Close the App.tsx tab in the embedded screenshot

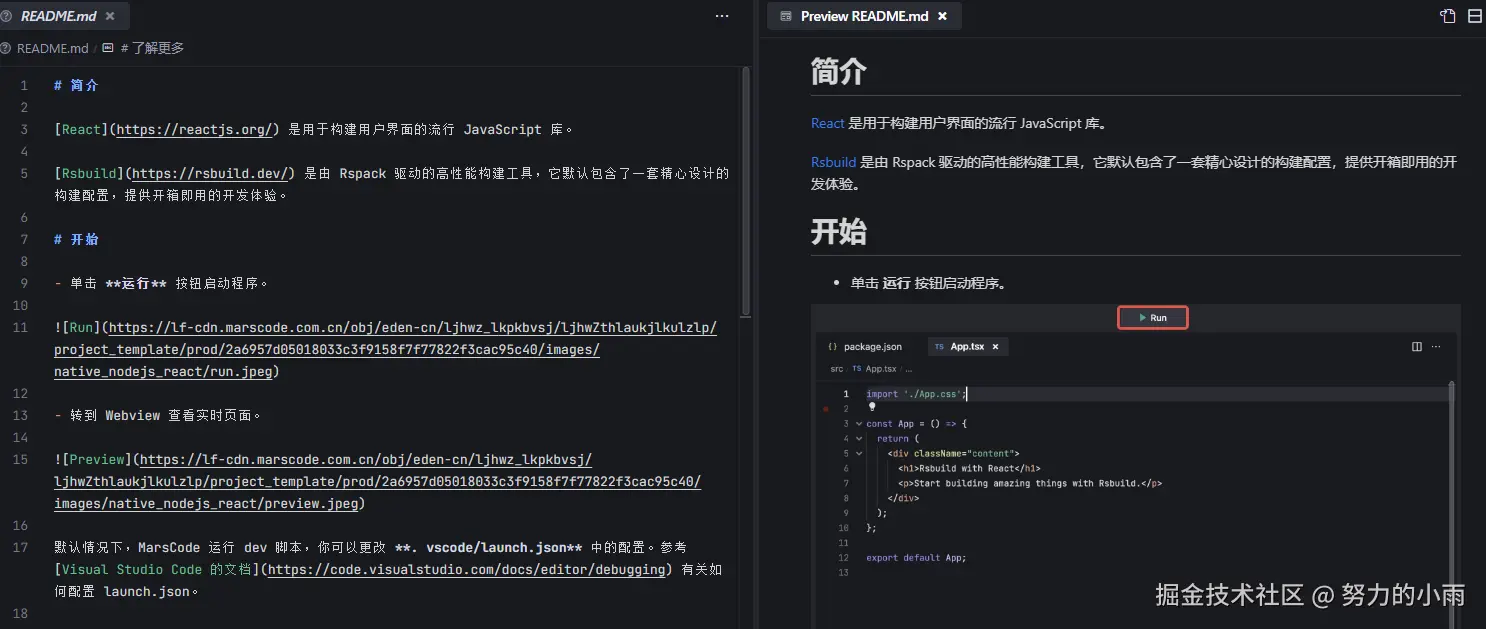coord(995,347)
